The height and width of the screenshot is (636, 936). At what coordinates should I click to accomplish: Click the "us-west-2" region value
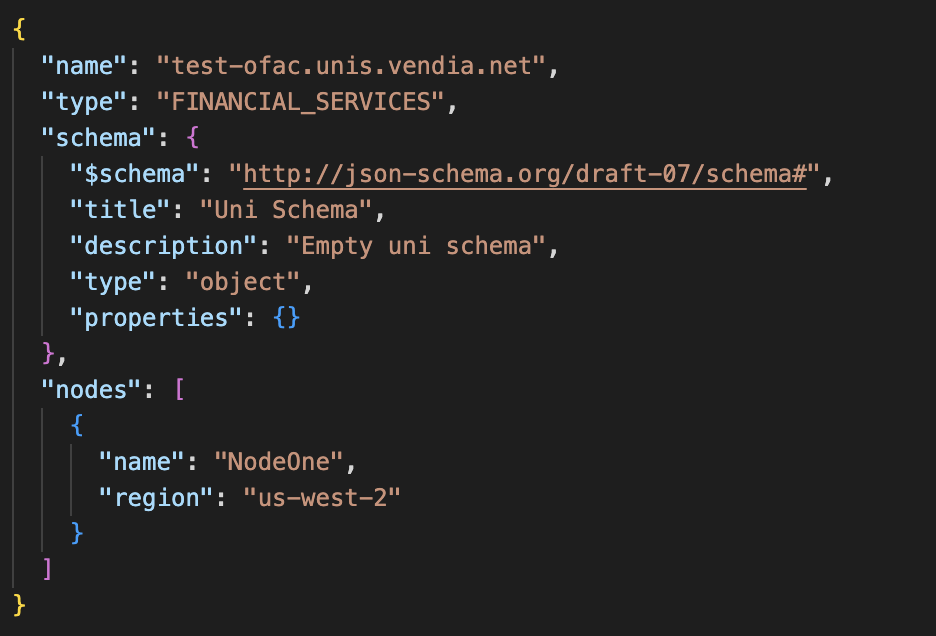point(322,498)
